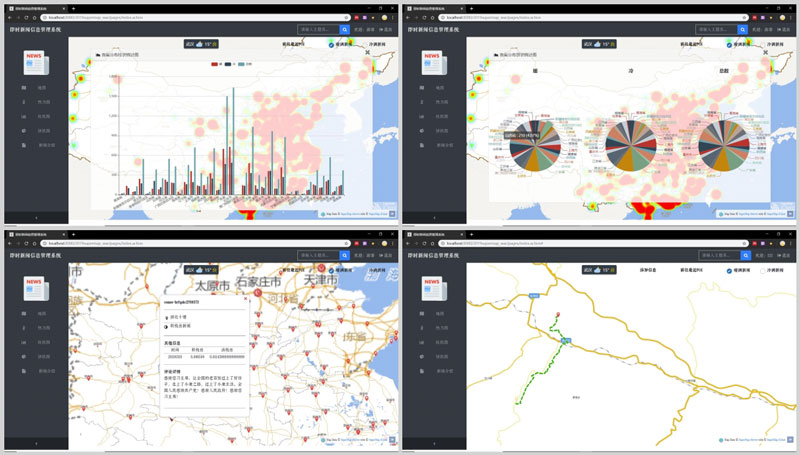The width and height of the screenshot is (800, 455).
Task: Toggle the positive news checkbox in top-left window
Action: click(x=331, y=46)
